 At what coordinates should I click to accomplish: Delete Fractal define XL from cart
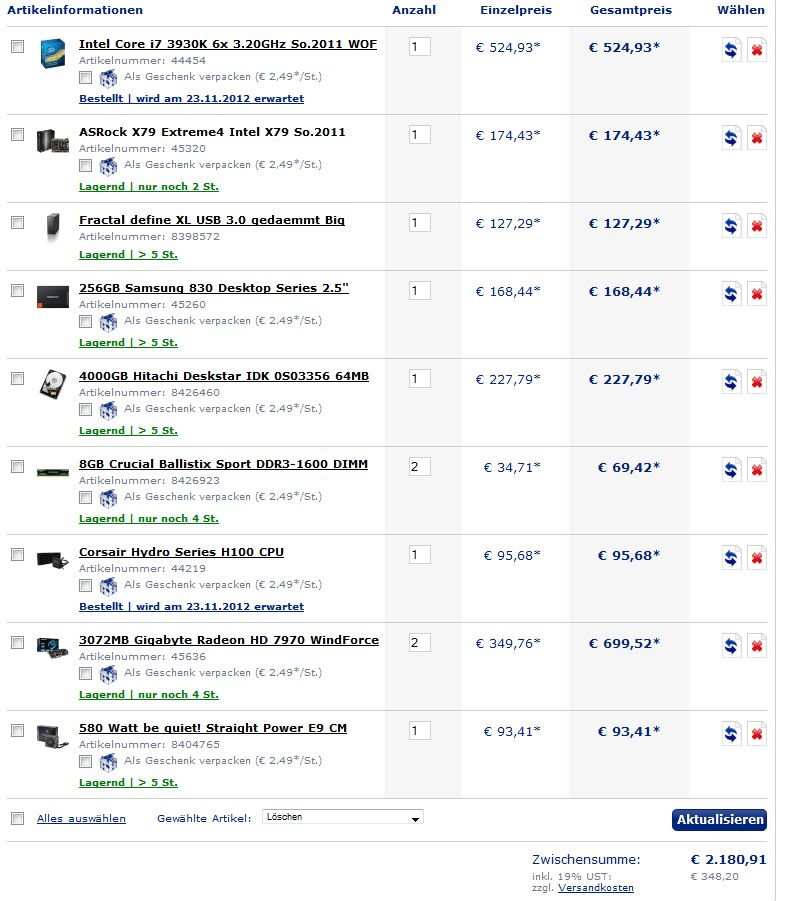click(x=757, y=226)
